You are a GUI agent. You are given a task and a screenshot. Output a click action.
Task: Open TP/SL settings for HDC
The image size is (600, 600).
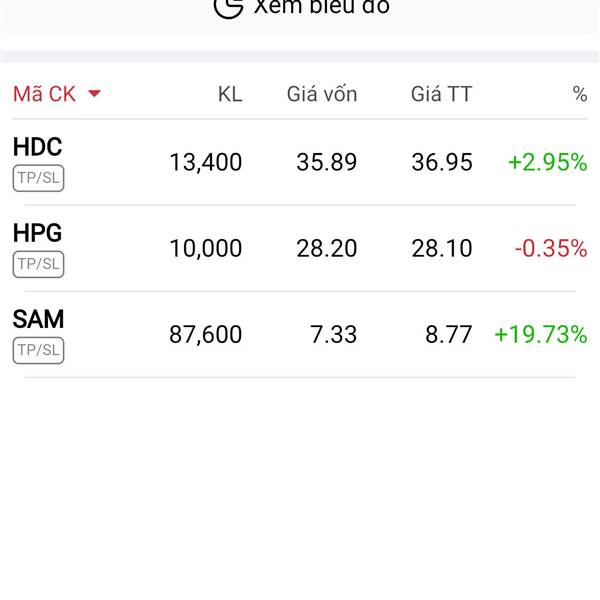(x=38, y=178)
